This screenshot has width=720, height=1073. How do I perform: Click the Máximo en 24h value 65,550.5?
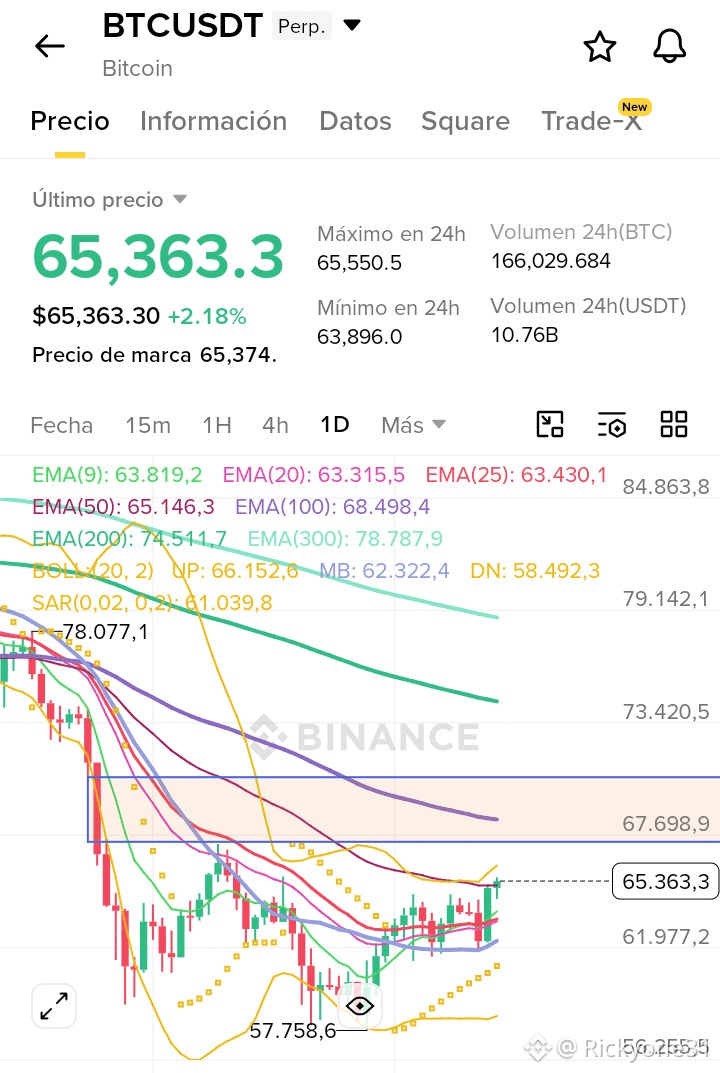(359, 263)
